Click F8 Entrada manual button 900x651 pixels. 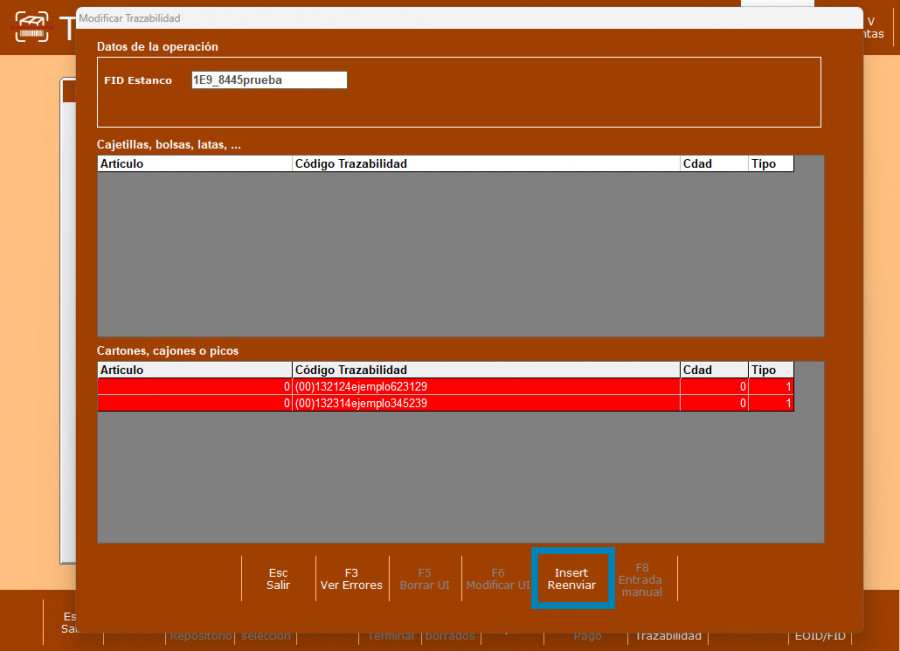pos(641,579)
